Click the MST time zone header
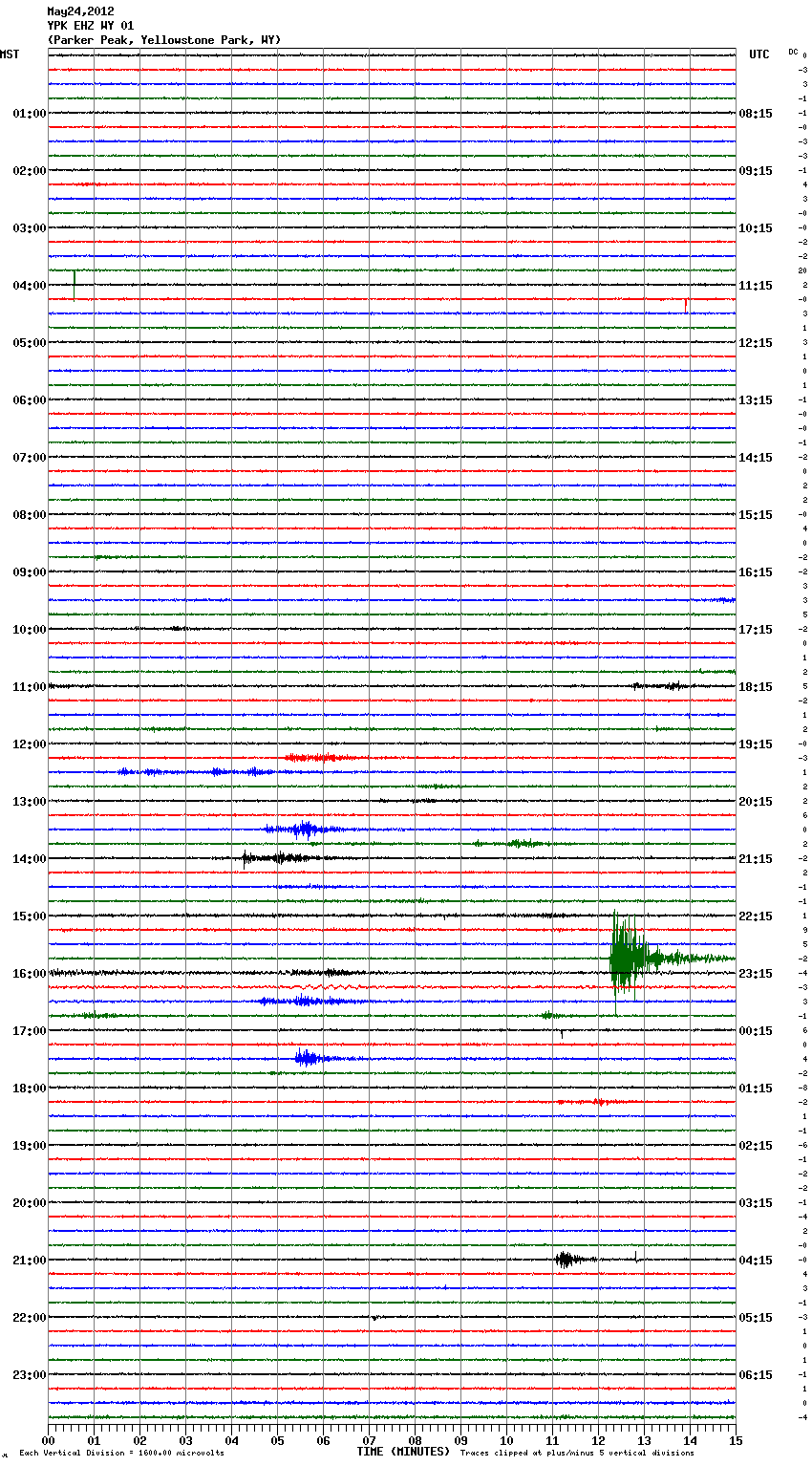812x1466 pixels. click(10, 54)
